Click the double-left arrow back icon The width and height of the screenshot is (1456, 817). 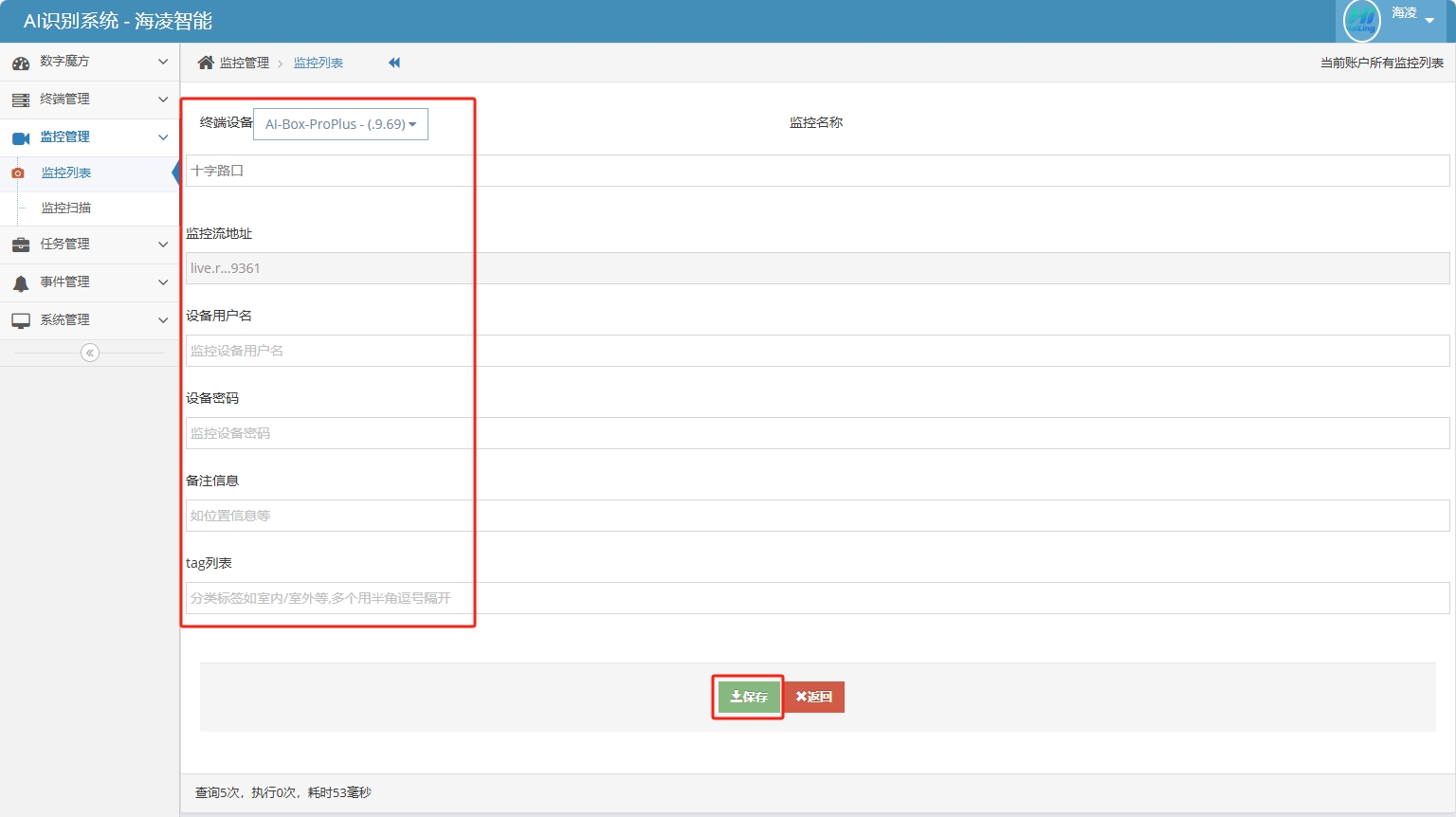click(x=394, y=63)
